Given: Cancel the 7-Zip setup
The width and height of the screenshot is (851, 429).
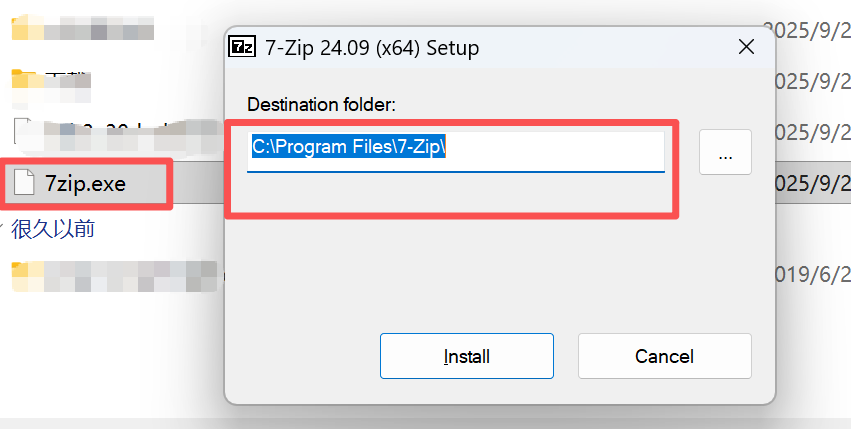Looking at the screenshot, I should (664, 356).
